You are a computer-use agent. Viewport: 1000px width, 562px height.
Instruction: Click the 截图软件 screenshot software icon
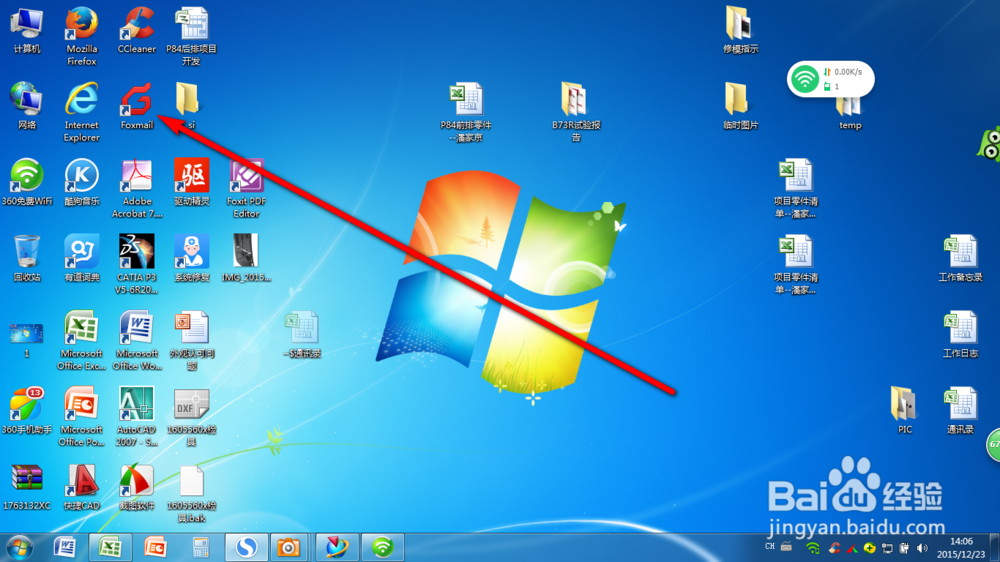136,486
